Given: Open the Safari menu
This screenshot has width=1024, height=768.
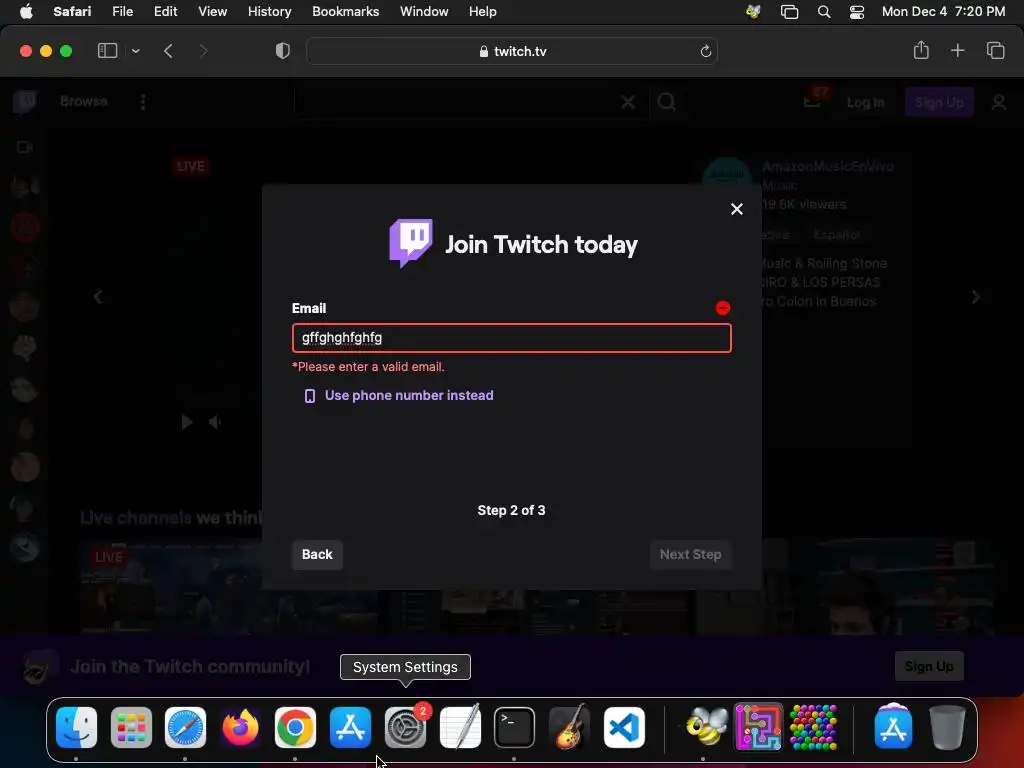Looking at the screenshot, I should 72,12.
